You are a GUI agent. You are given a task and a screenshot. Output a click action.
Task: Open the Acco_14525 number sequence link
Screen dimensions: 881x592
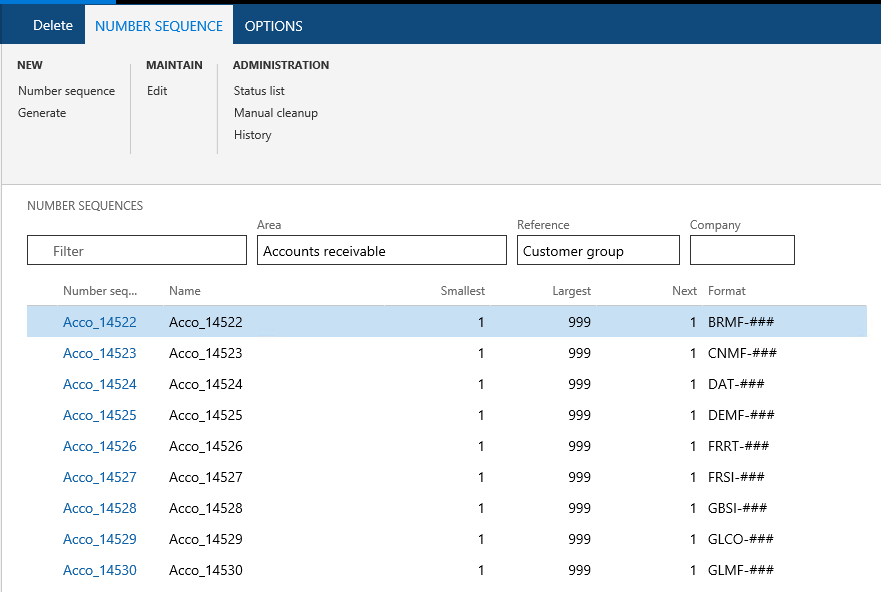coord(100,415)
